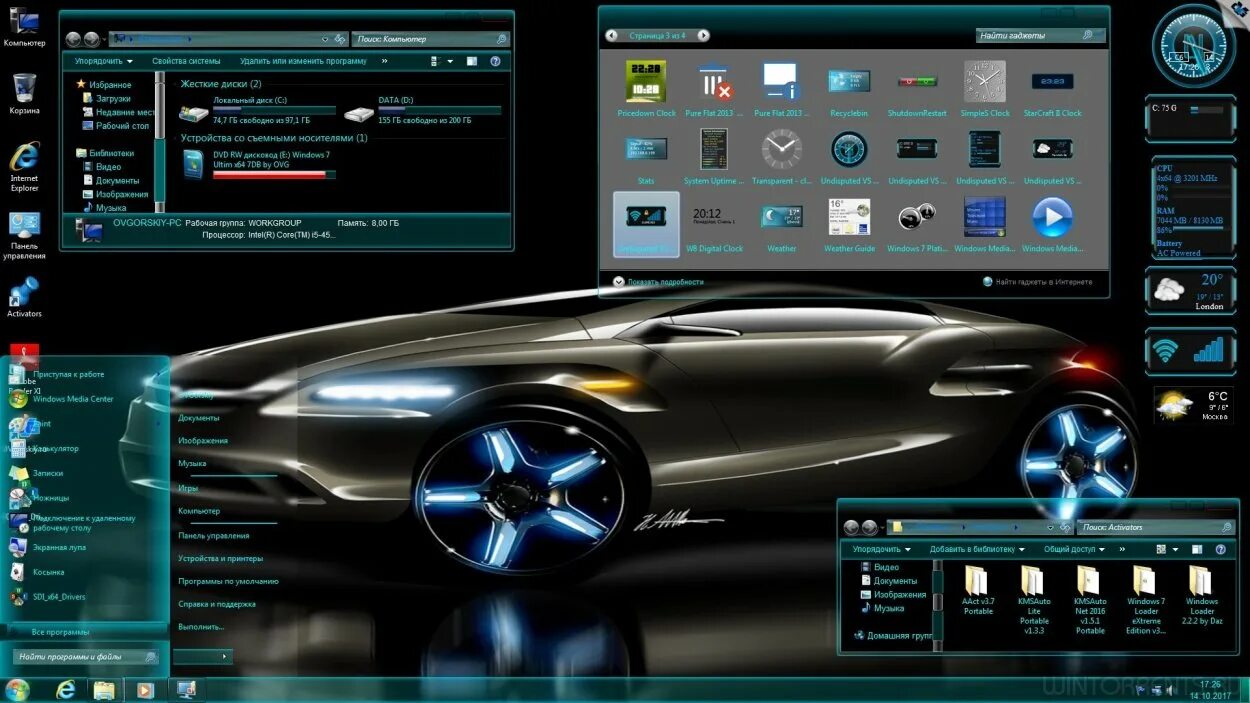Select the Transparent clock gadget

point(781,157)
